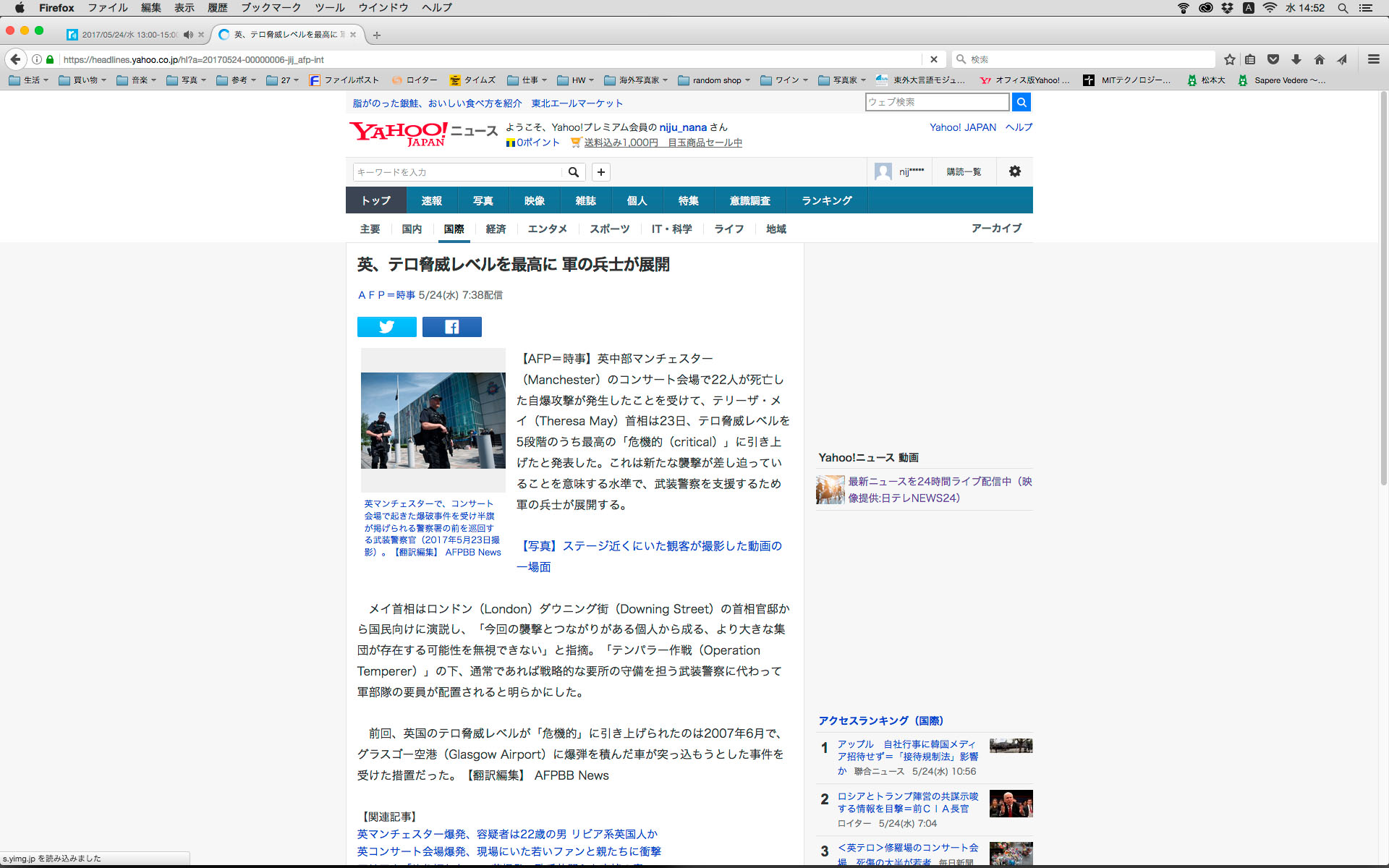Mute the audio tab speaker icon
The width and height of the screenshot is (1389, 868).
pyautogui.click(x=188, y=34)
